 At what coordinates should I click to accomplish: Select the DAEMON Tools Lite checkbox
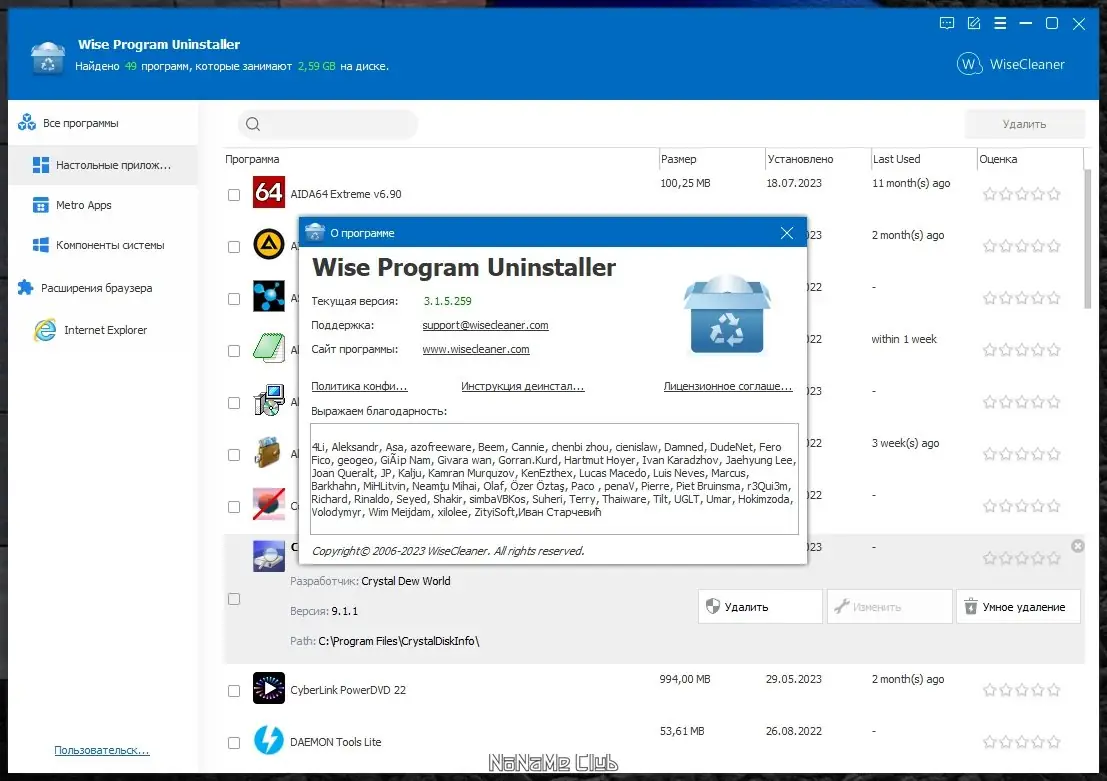point(234,743)
